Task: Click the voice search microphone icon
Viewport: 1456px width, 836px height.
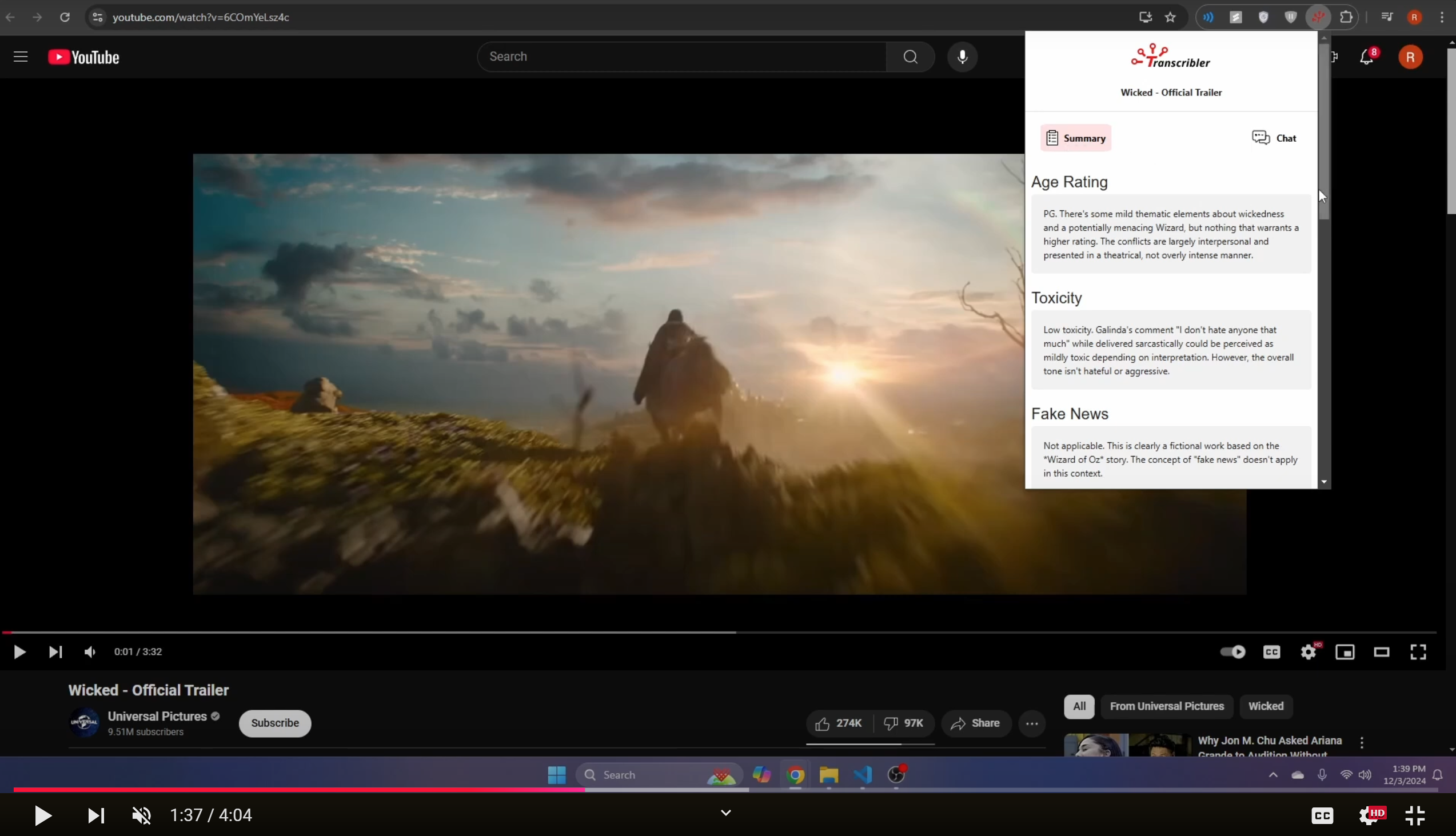Action: [x=962, y=57]
